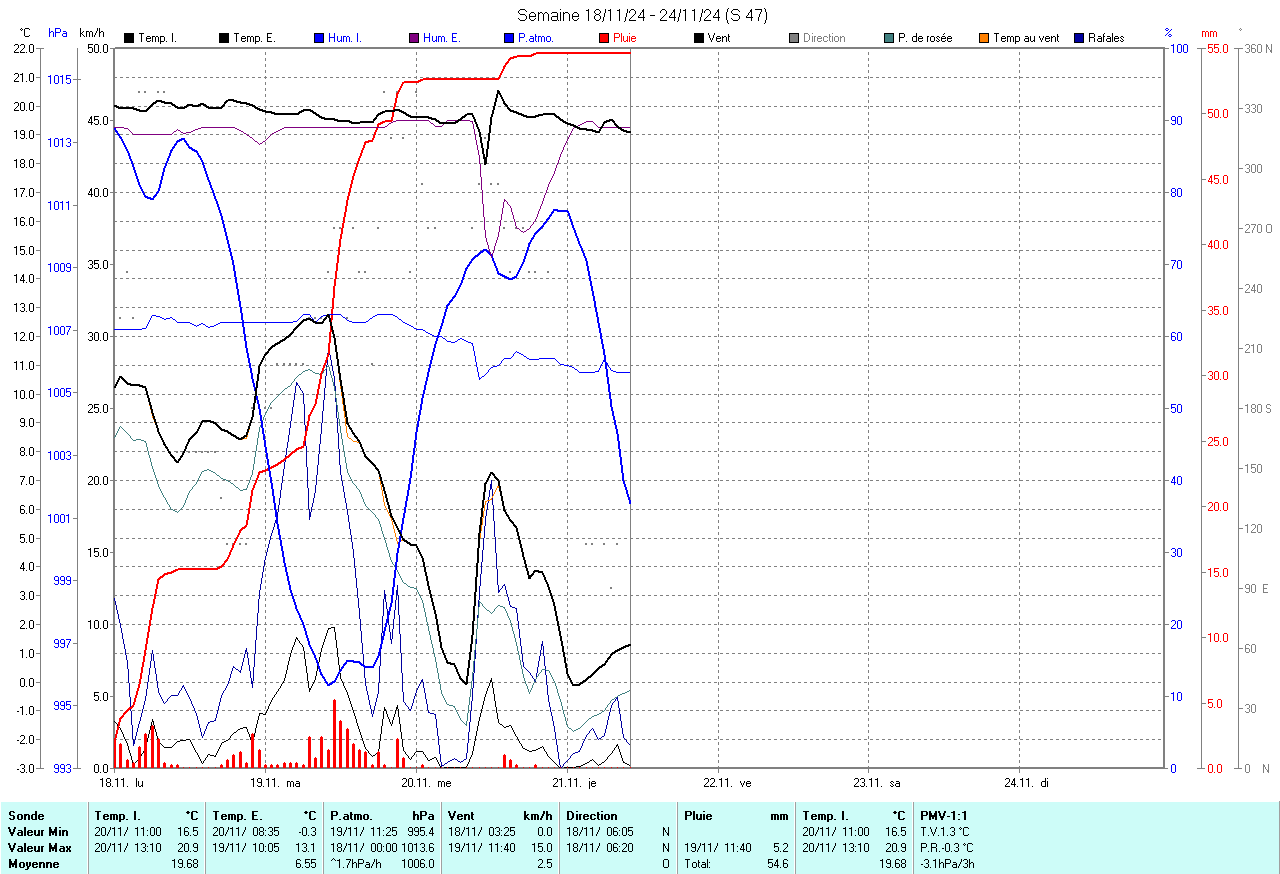Click the black swatch beside Temp. E. legend
The width and height of the screenshot is (1280, 874).
tap(223, 38)
